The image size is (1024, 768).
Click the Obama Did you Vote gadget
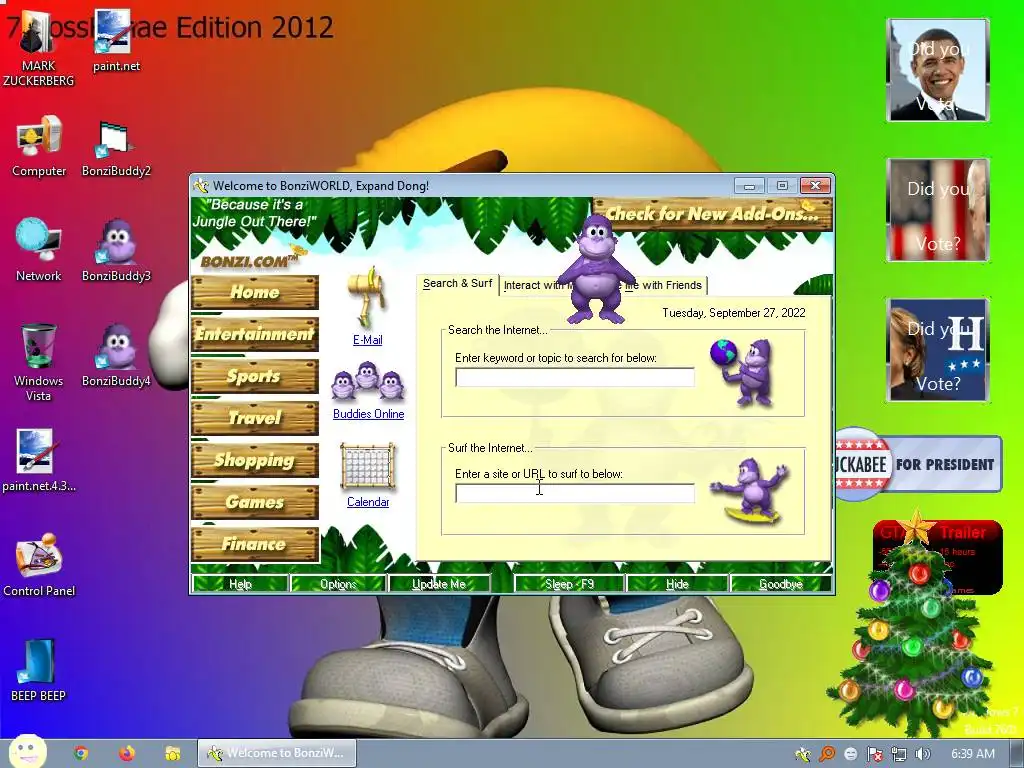tap(938, 70)
